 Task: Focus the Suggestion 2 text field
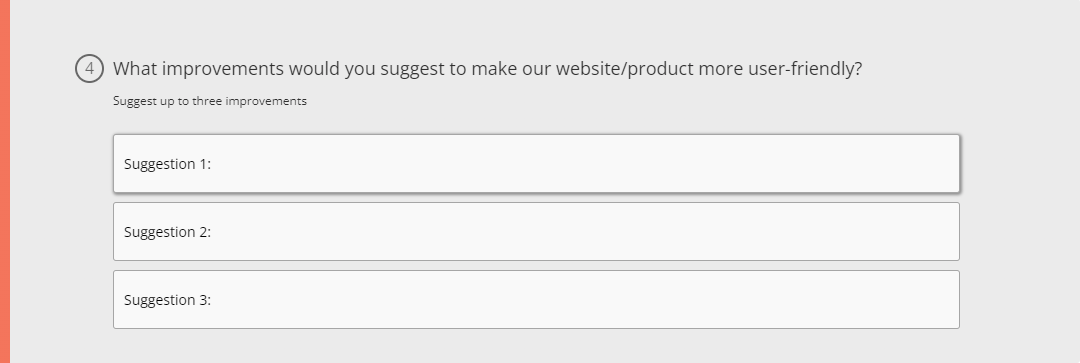[536, 231]
